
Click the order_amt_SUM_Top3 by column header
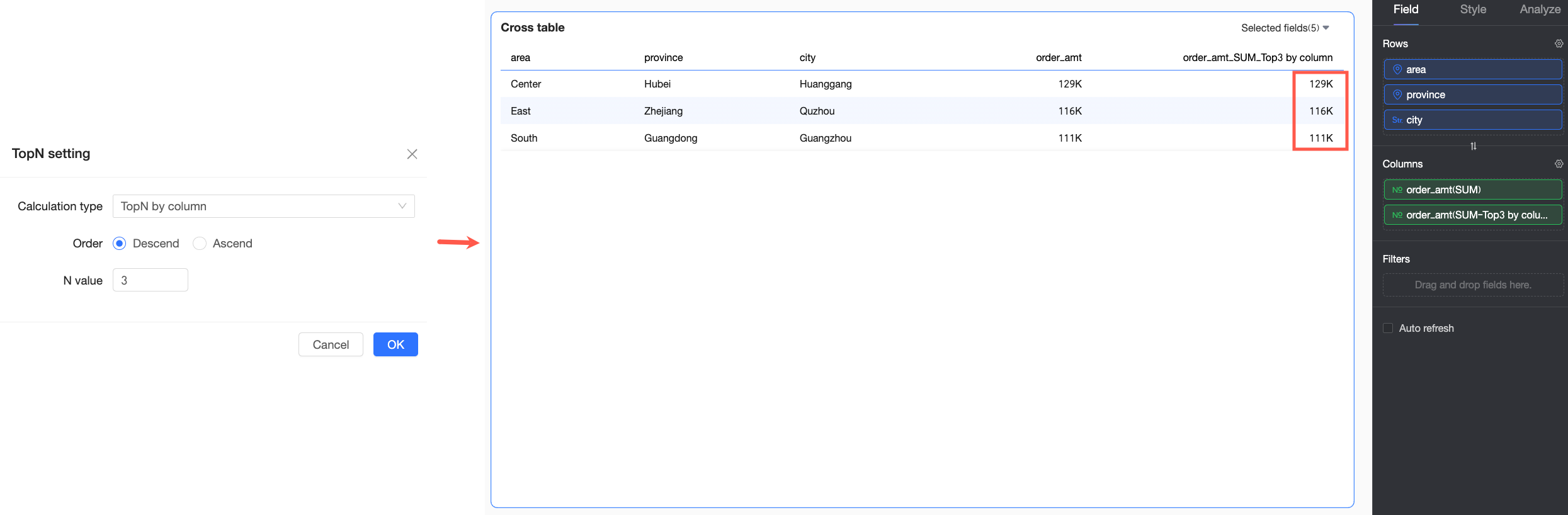(1258, 57)
